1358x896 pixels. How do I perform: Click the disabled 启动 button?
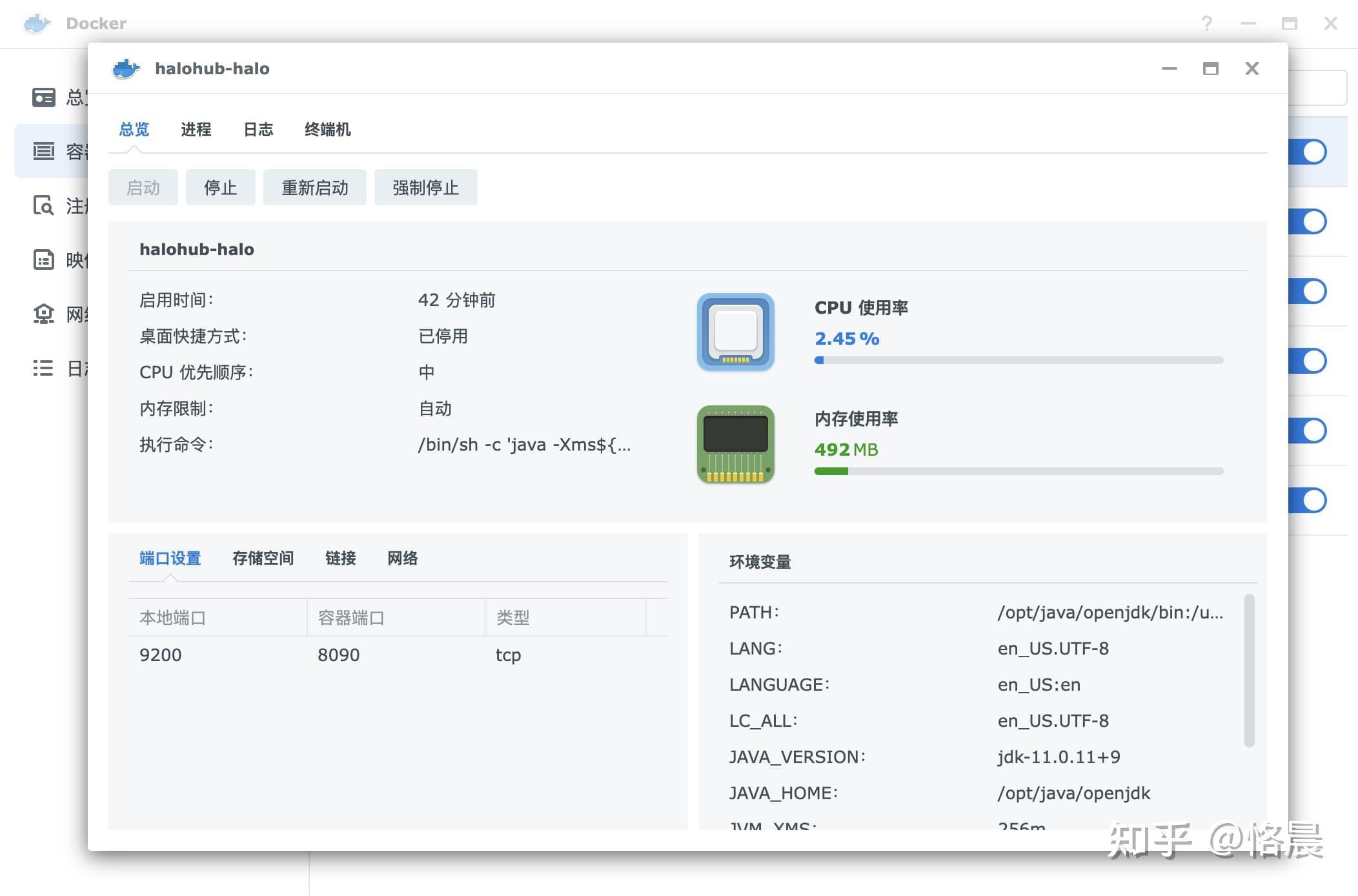pyautogui.click(x=143, y=187)
